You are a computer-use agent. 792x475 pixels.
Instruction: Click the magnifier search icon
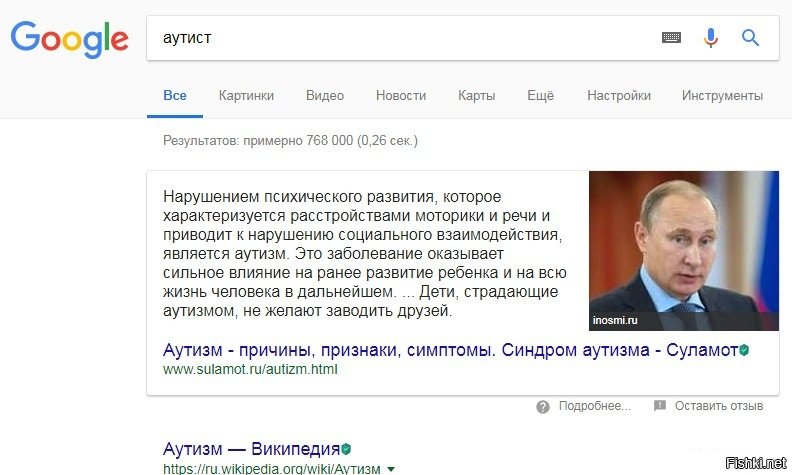click(x=750, y=37)
